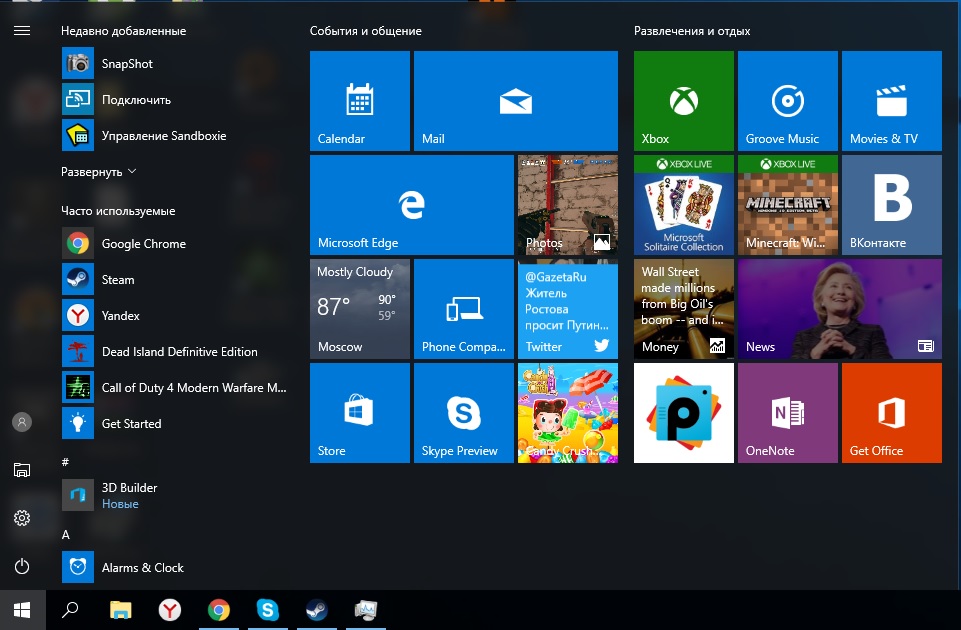Viewport: 961px width, 630px height.
Task: Open the OneNote tile
Action: [788, 413]
